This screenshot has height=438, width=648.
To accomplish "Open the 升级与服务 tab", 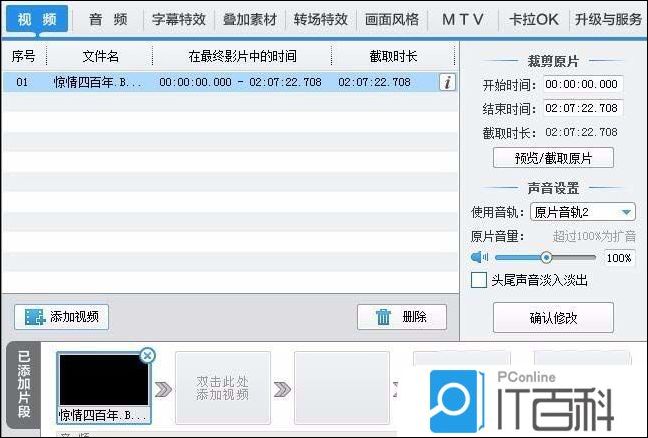I will point(608,19).
